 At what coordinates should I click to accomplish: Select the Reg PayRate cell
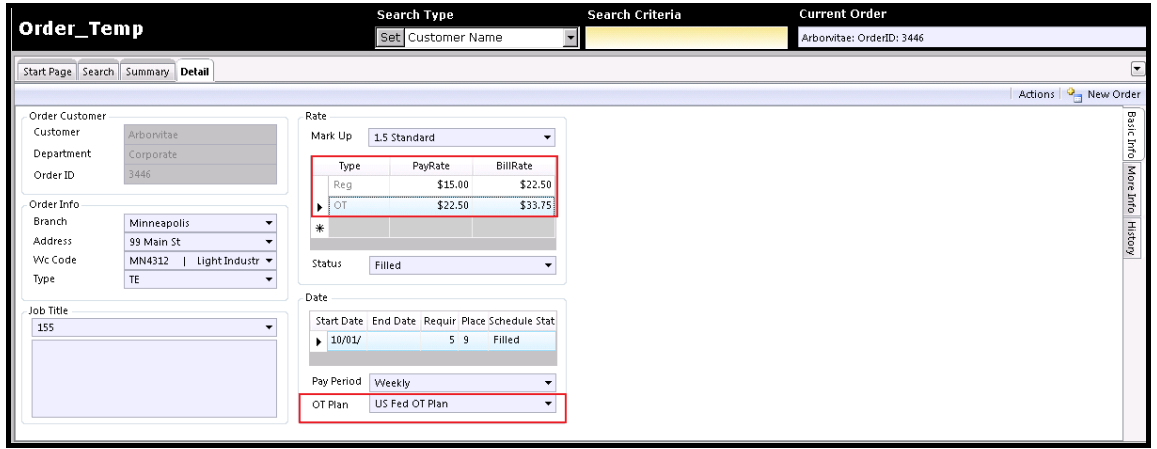pos(430,185)
